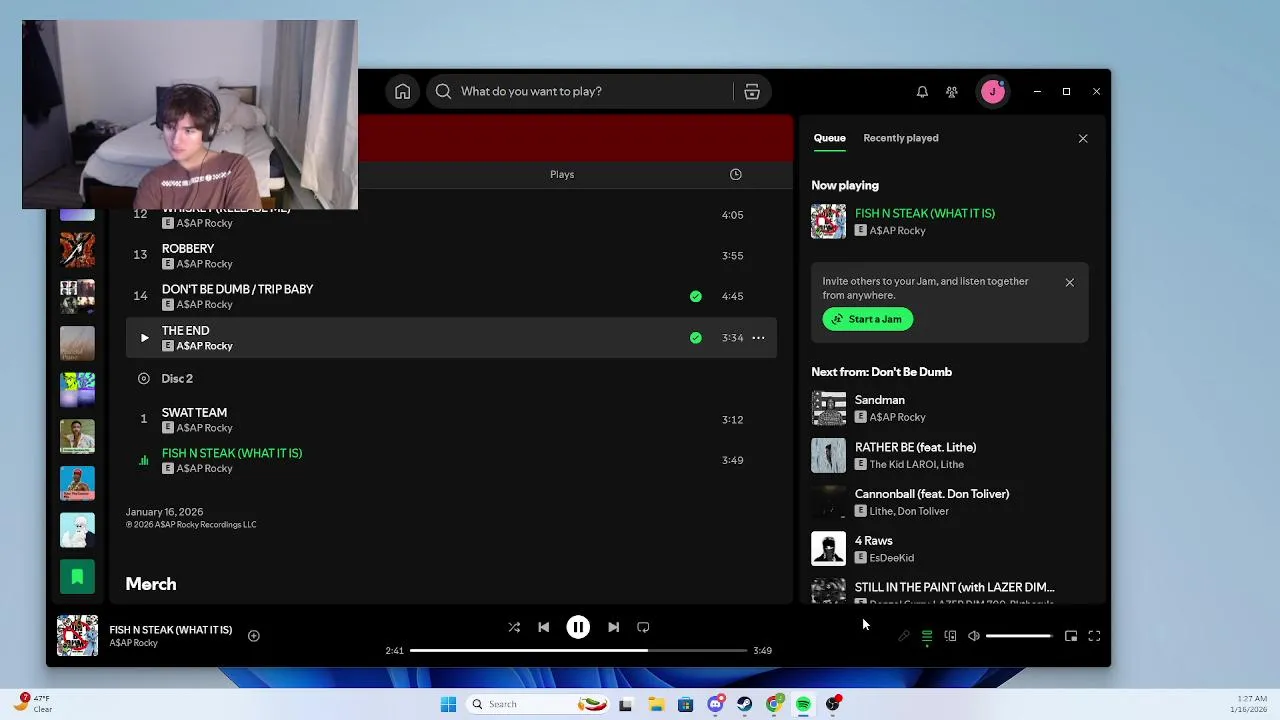Image resolution: width=1280 pixels, height=720 pixels.
Task: Dismiss the Jam invitation card
Action: point(1069,282)
